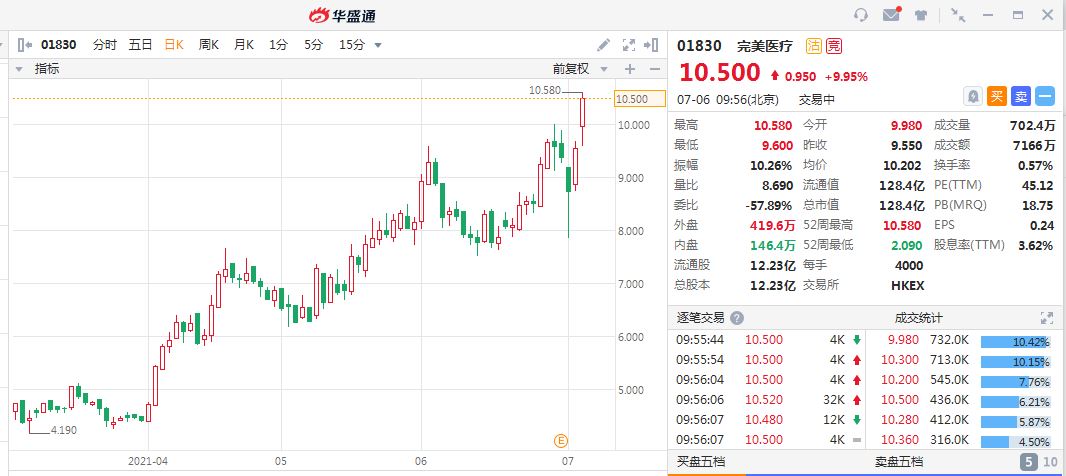
Task: Open the messages envelope icon
Action: tap(891, 15)
